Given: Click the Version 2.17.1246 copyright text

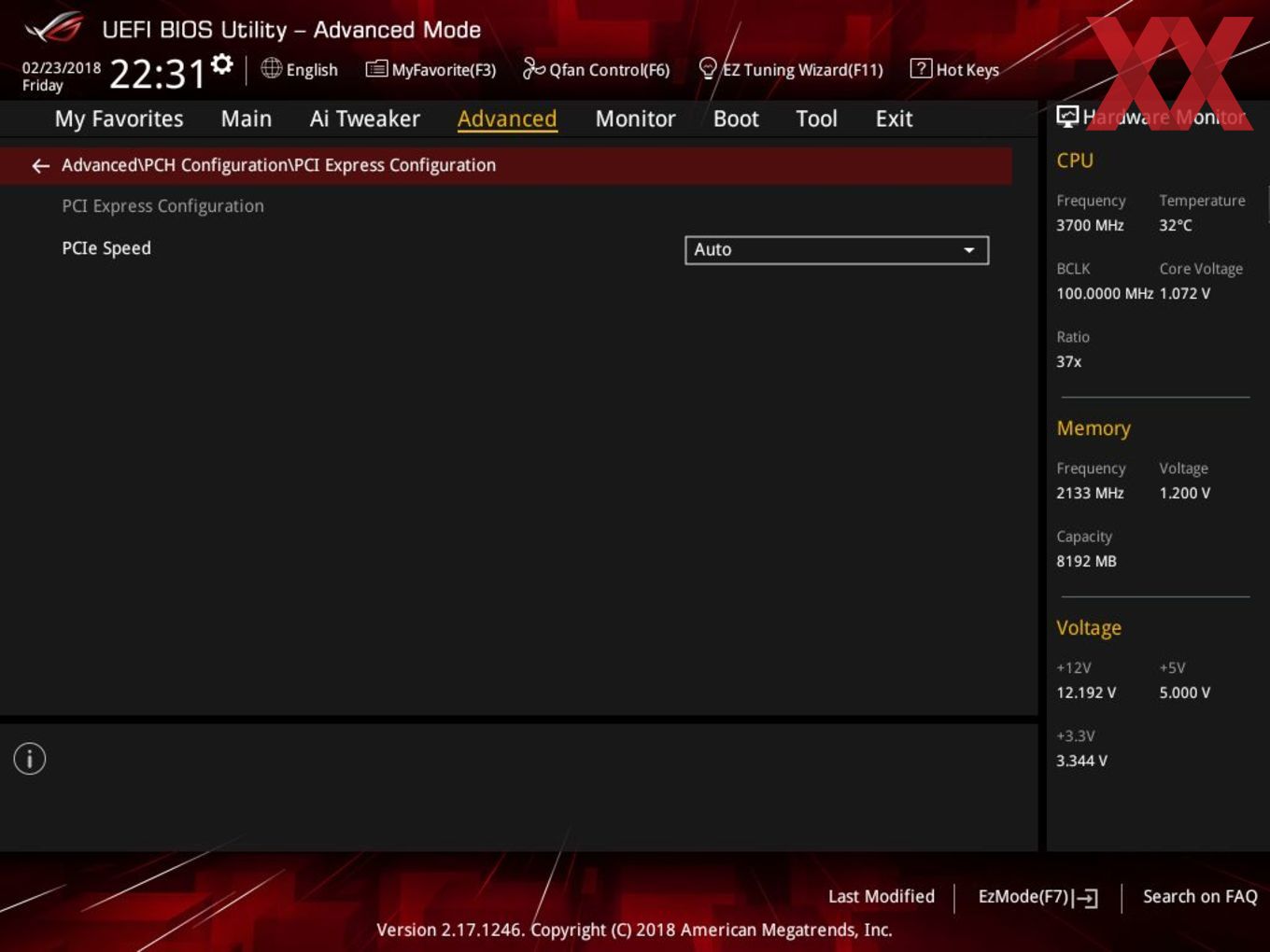Looking at the screenshot, I should [x=634, y=930].
